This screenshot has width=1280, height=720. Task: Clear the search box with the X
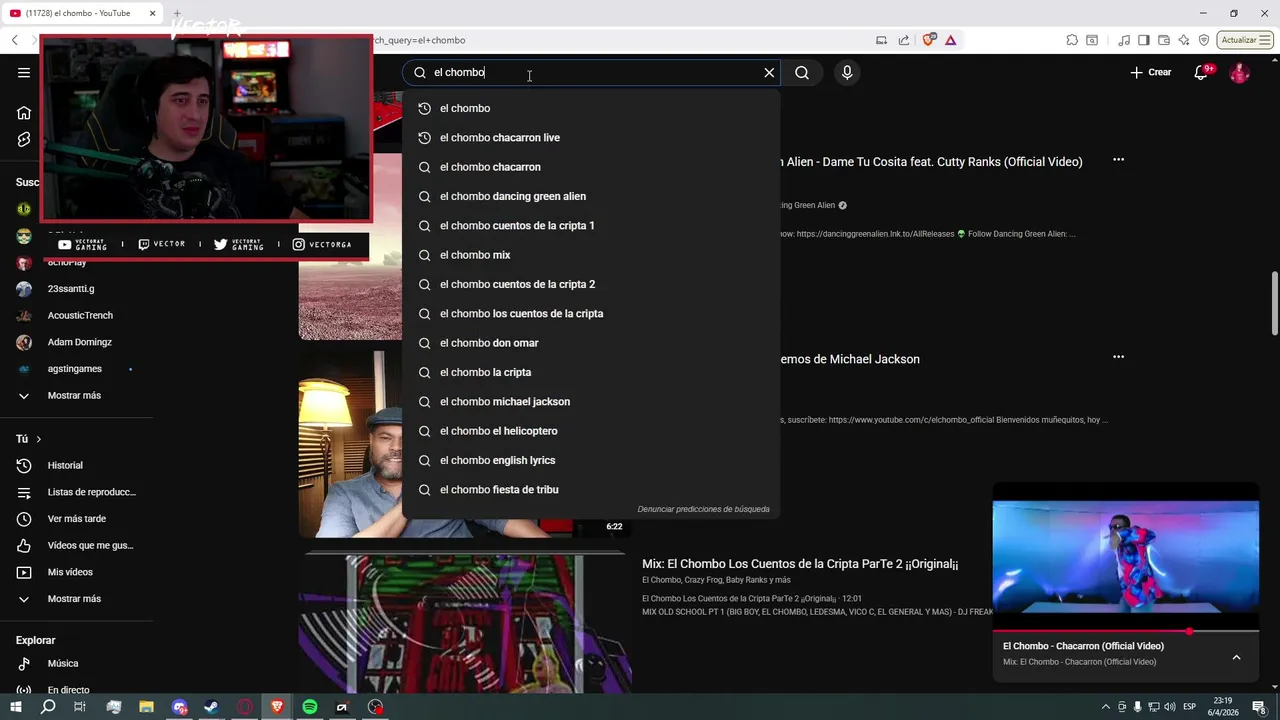pyautogui.click(x=769, y=72)
